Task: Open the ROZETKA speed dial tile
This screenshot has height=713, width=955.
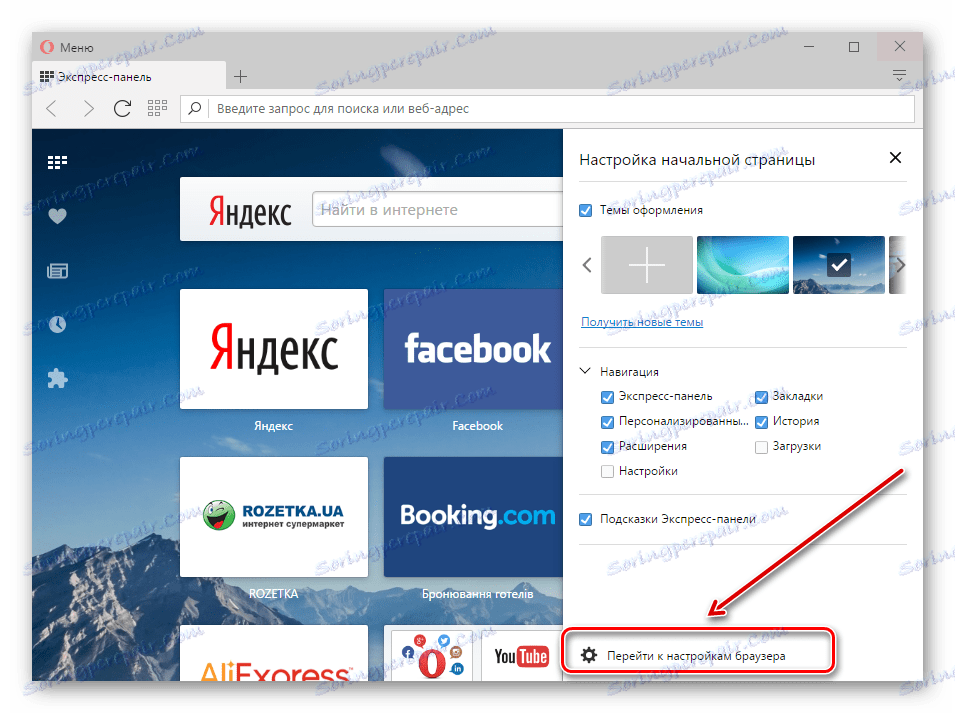Action: pos(274,517)
